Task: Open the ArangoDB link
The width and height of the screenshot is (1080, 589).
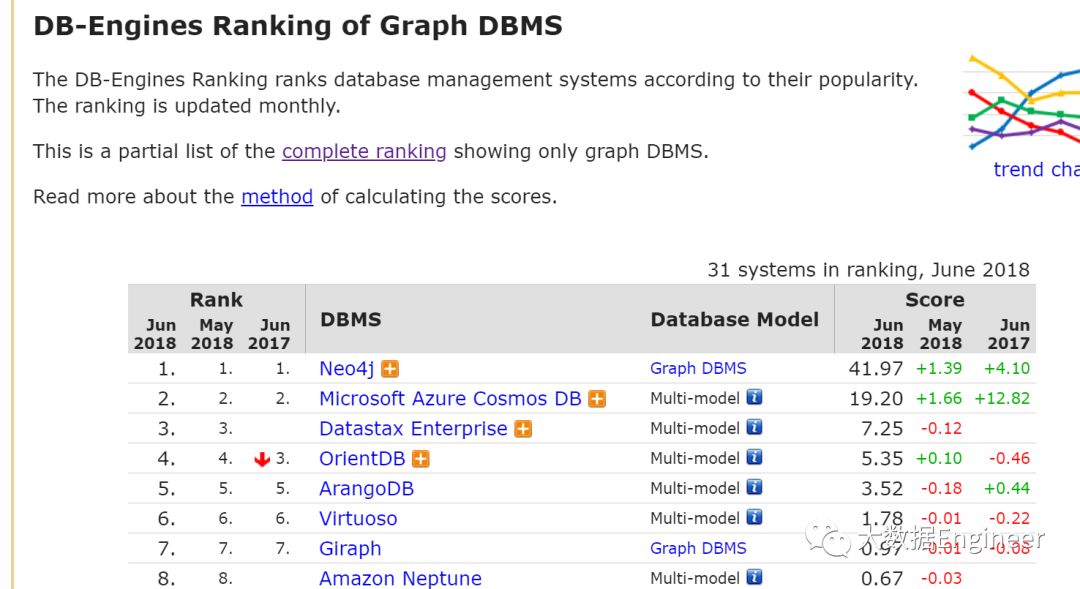Action: pos(366,489)
